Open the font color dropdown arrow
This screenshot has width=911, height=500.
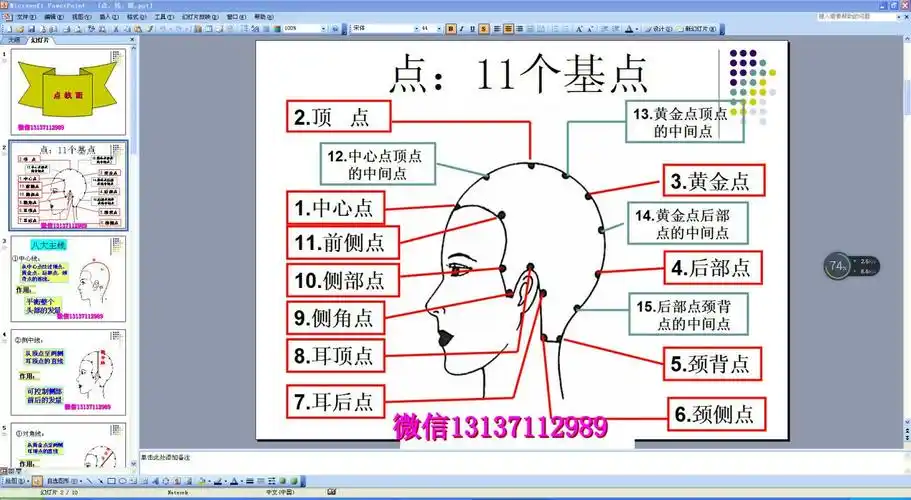637,29
